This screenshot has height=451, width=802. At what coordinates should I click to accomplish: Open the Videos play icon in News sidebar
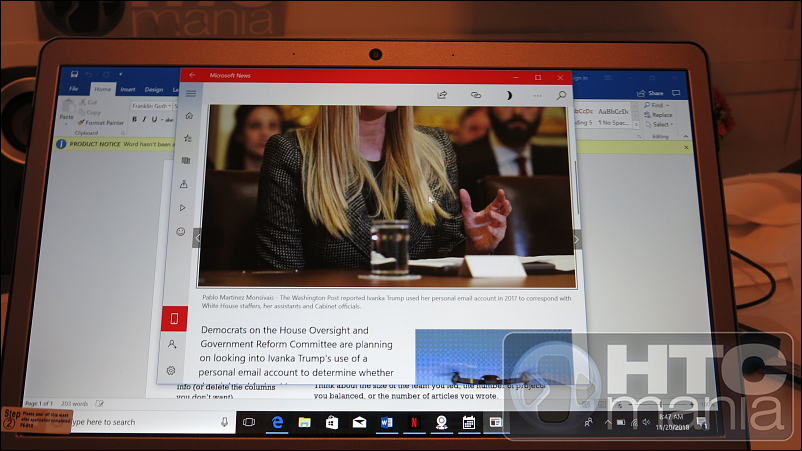click(182, 208)
